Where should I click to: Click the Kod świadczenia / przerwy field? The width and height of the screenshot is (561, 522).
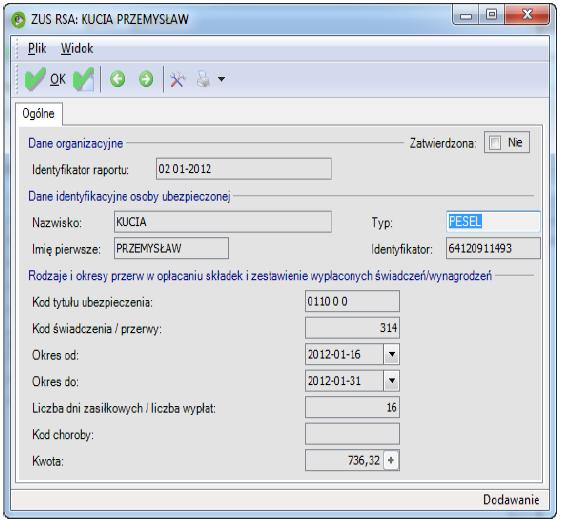tap(352, 328)
